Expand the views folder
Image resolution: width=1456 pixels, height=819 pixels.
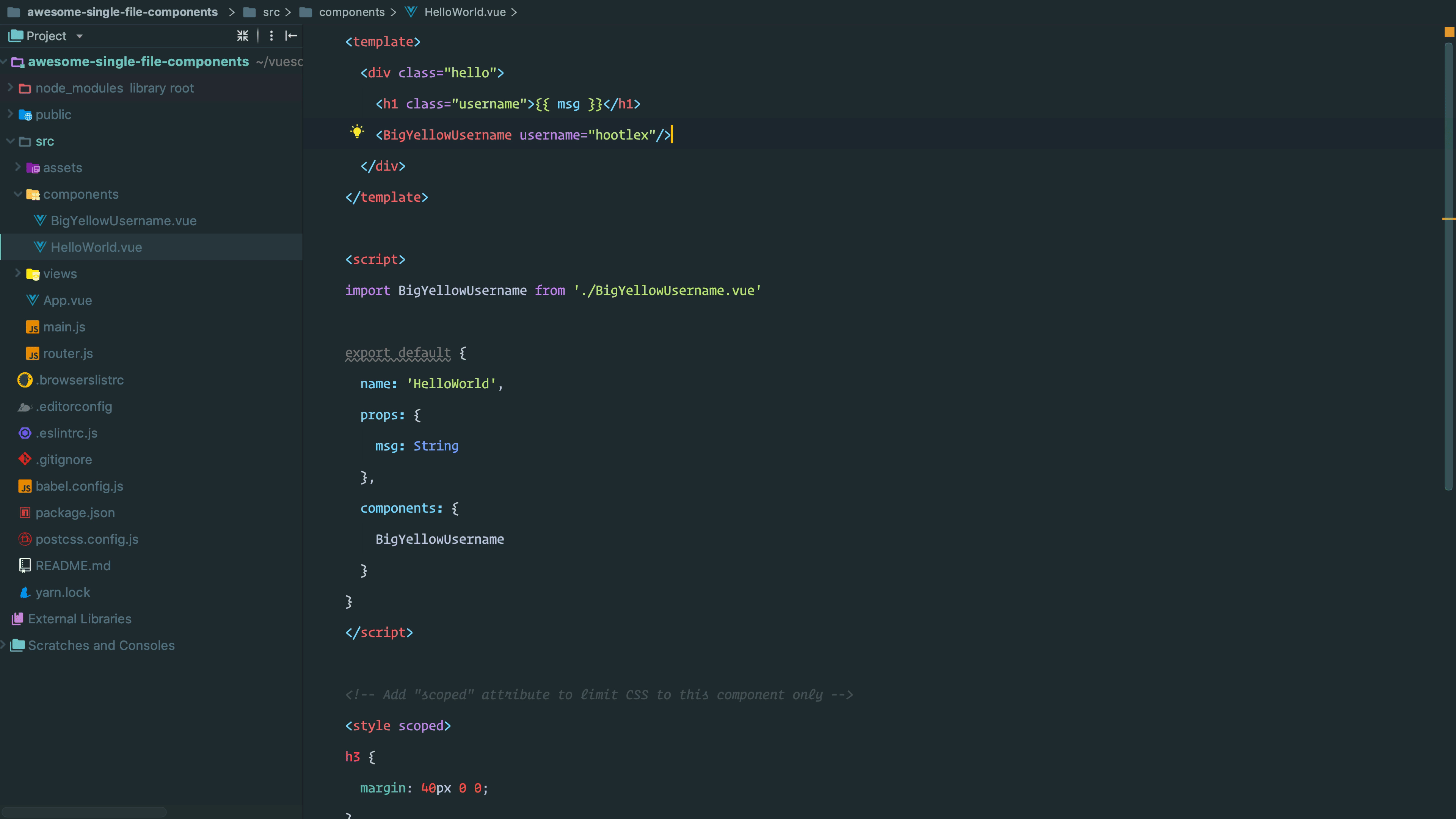pyautogui.click(x=17, y=273)
